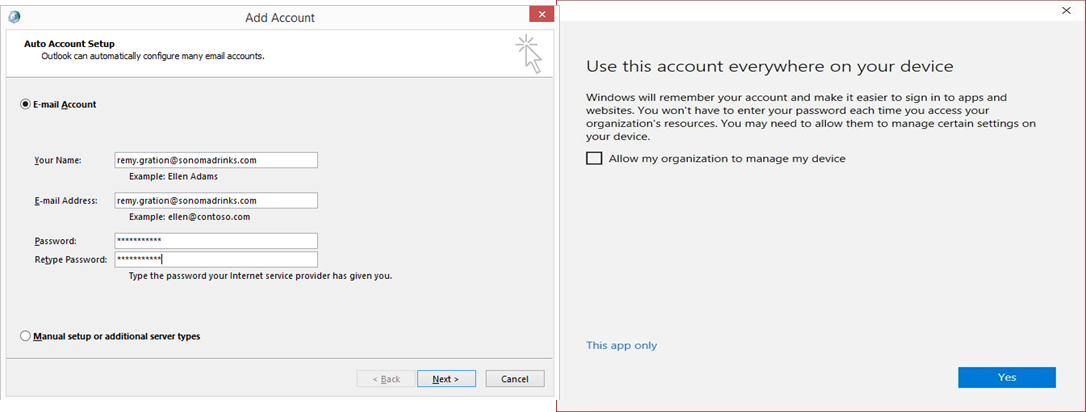The width and height of the screenshot is (1086, 412).
Task: Click the 'E-mail Address:' label
Action: pyautogui.click(x=66, y=201)
